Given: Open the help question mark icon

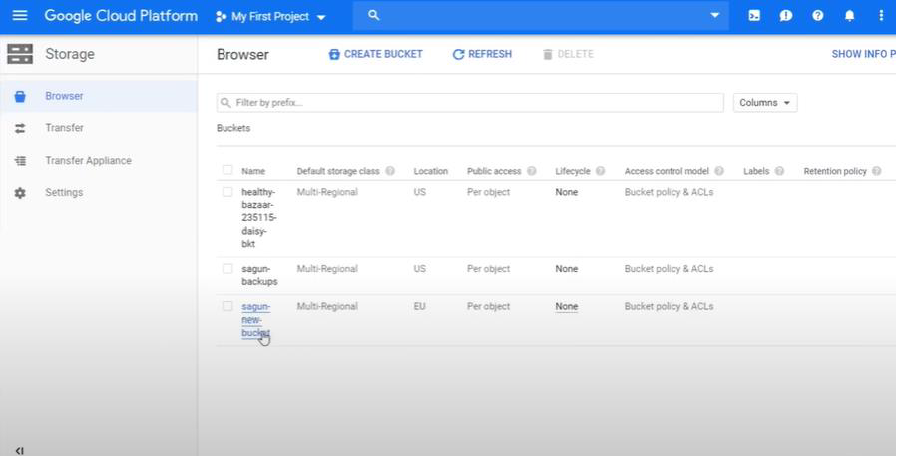Looking at the screenshot, I should 818,16.
